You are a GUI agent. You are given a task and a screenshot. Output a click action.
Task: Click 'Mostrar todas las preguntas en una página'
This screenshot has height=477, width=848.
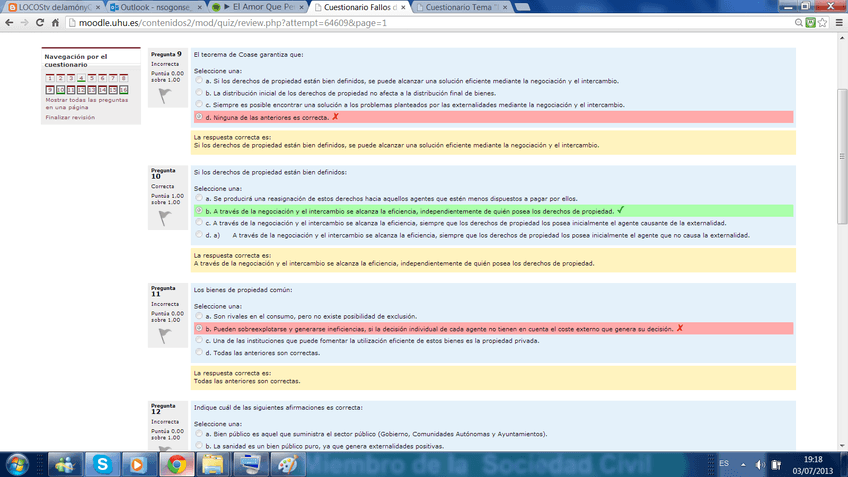click(x=86, y=104)
